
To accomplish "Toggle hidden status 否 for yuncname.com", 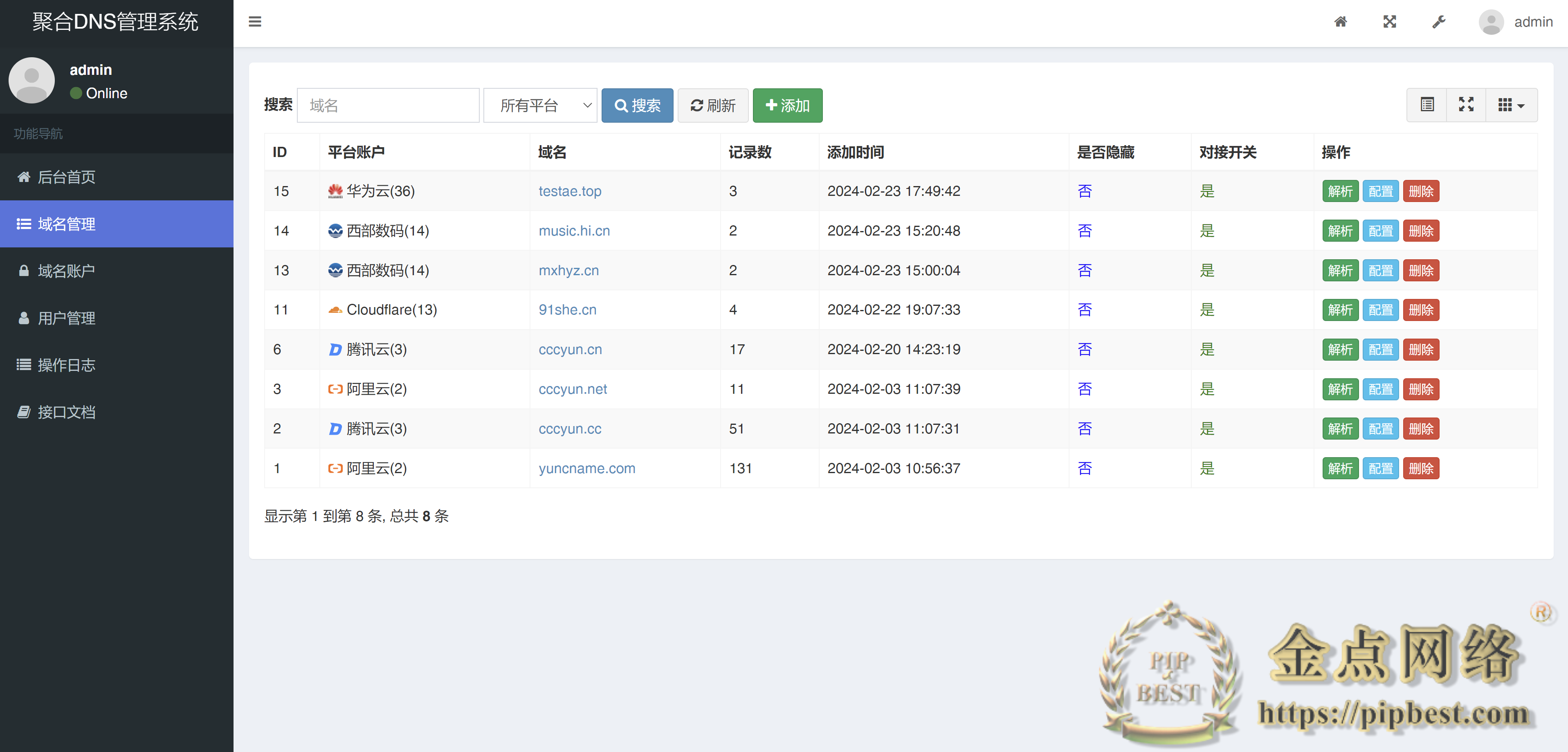I will [x=1085, y=469].
